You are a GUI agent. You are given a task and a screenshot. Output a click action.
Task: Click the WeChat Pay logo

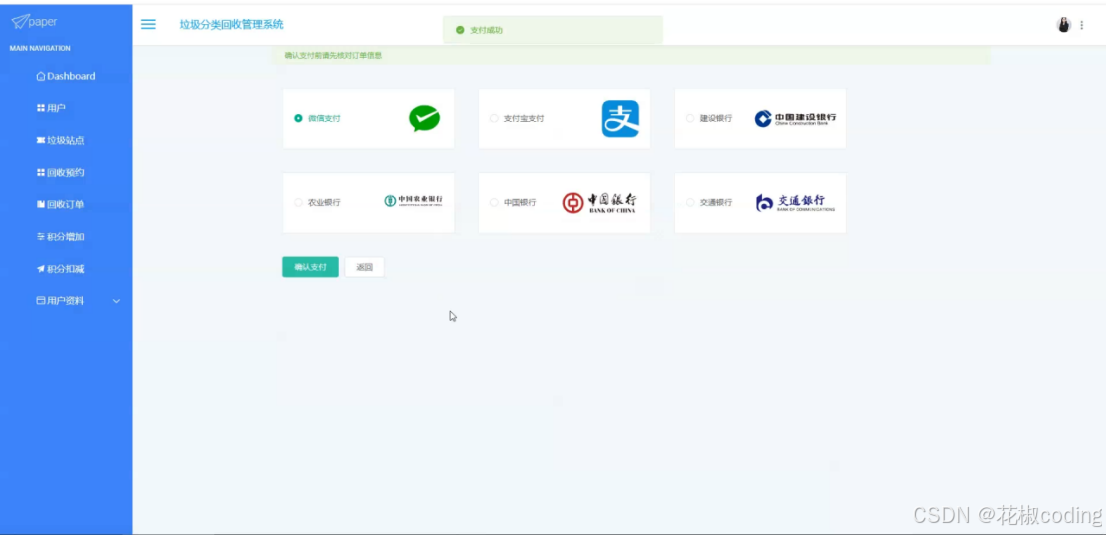[x=425, y=119]
